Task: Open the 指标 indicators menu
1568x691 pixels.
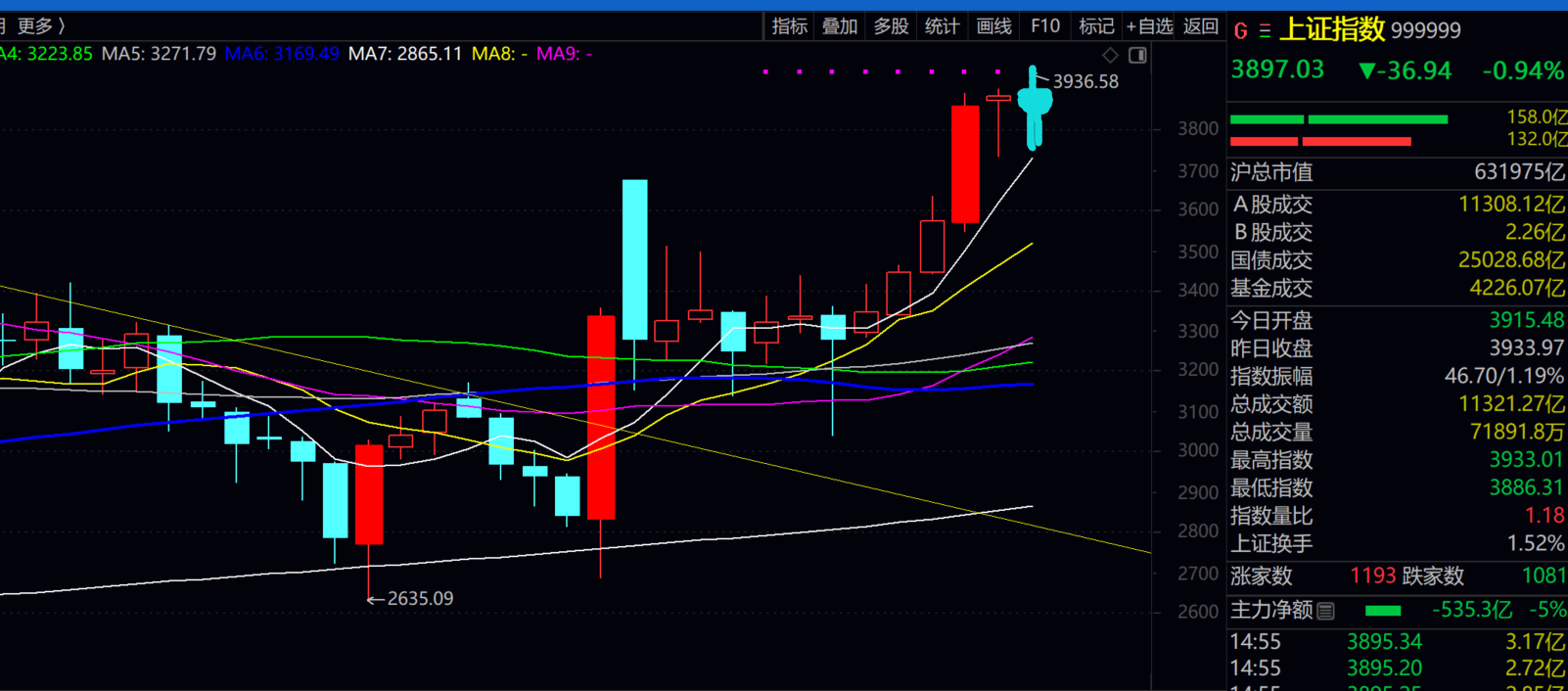Action: point(789,26)
